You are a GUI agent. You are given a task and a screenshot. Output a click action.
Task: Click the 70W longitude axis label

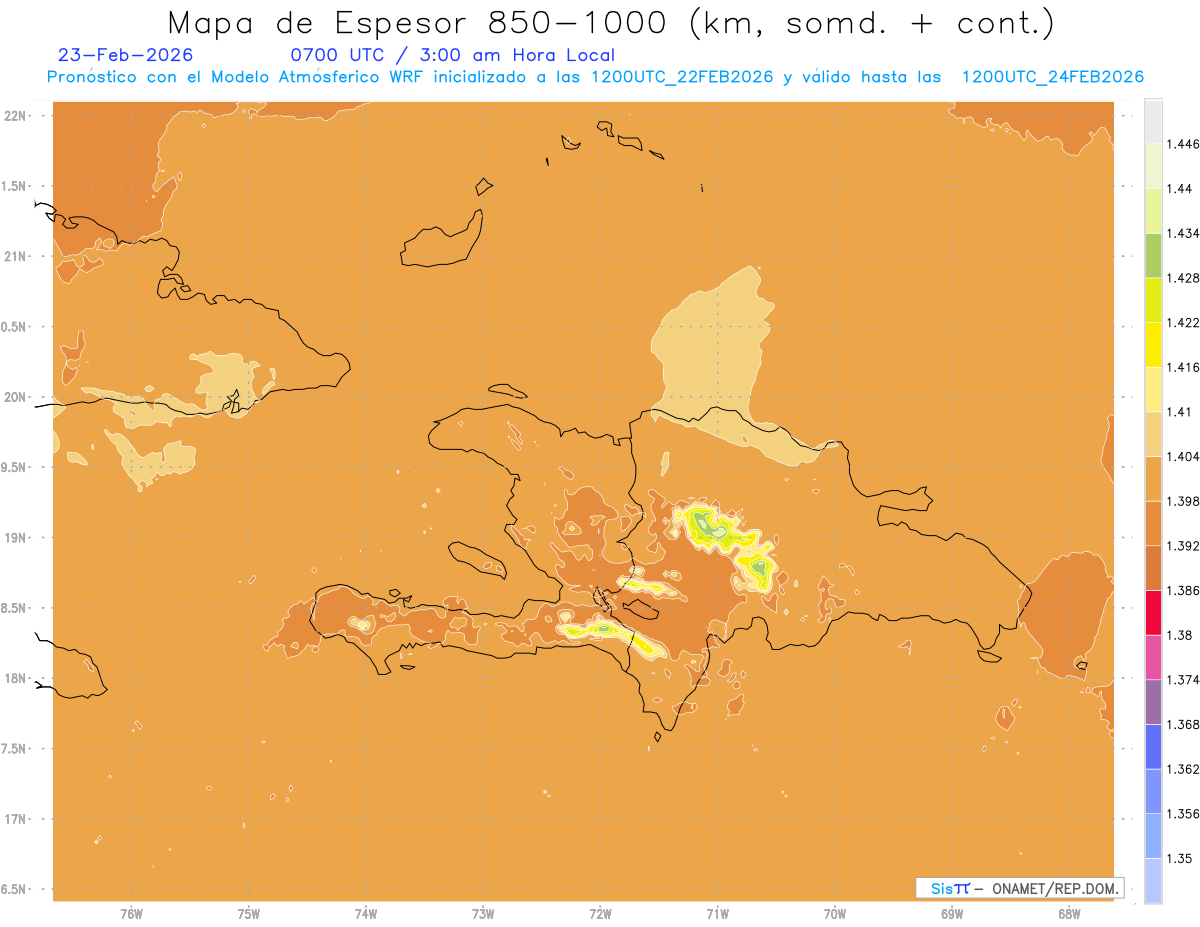click(835, 914)
